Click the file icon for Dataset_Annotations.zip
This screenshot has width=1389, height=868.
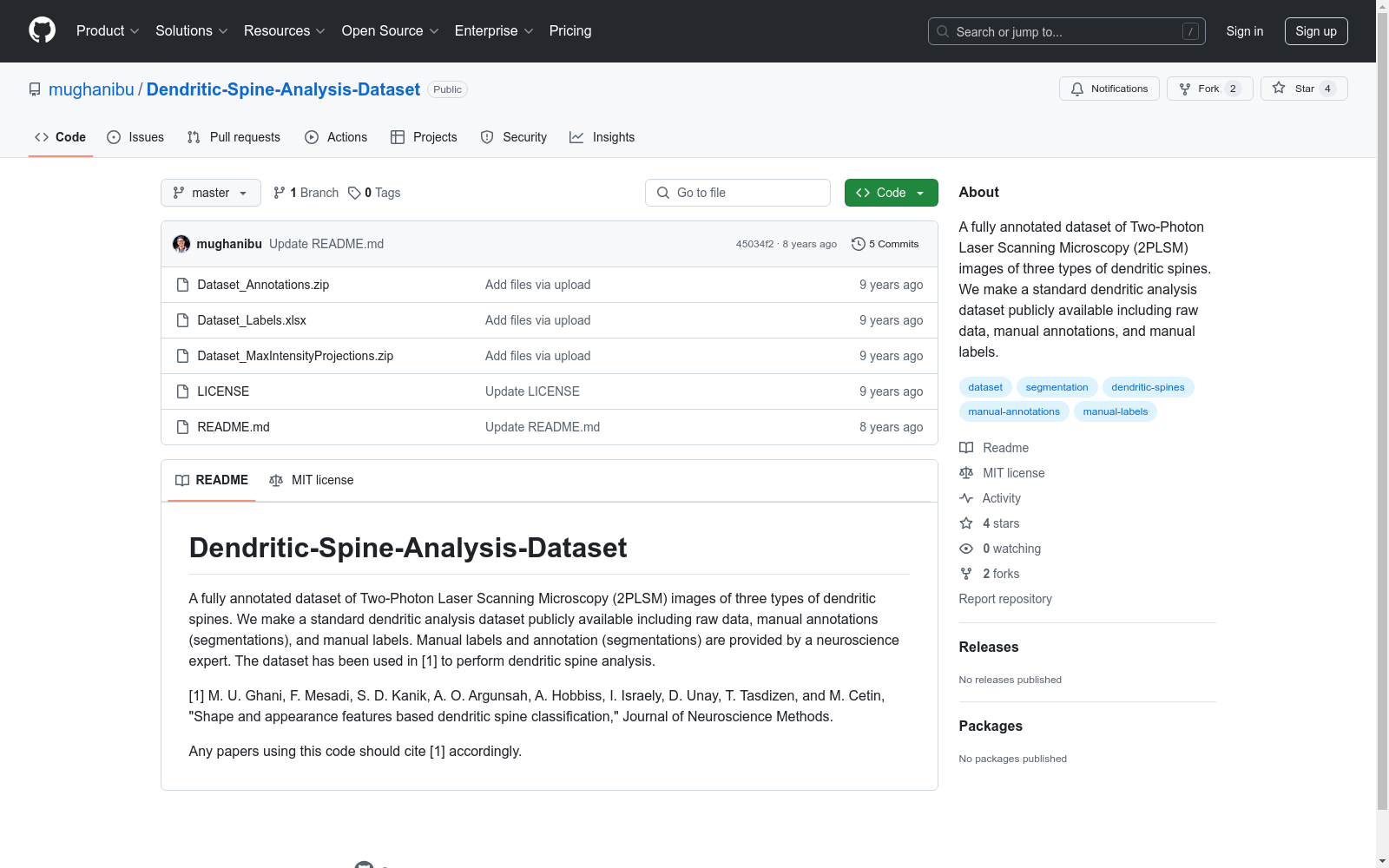(182, 285)
